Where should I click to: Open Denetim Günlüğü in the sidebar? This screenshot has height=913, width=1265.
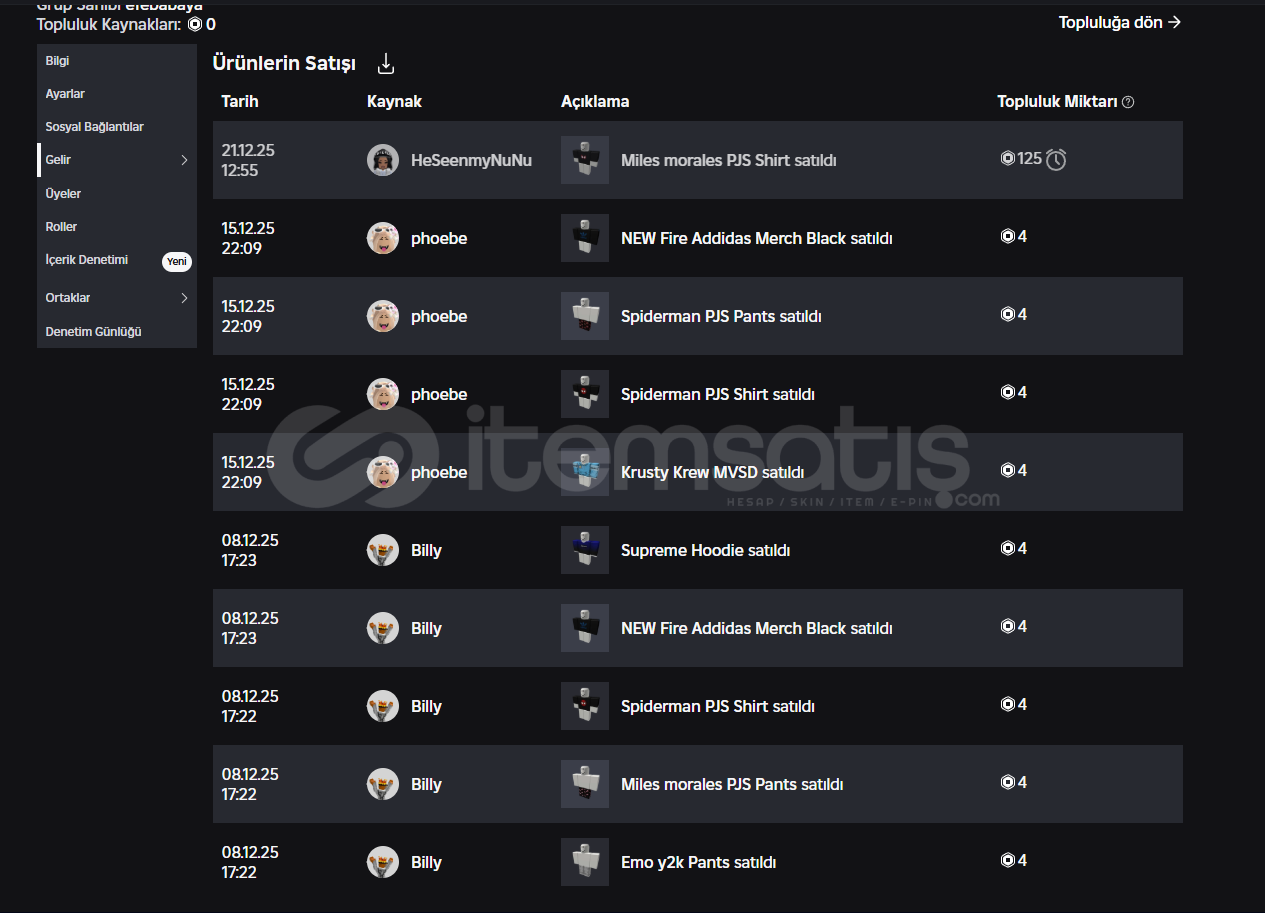coord(93,332)
